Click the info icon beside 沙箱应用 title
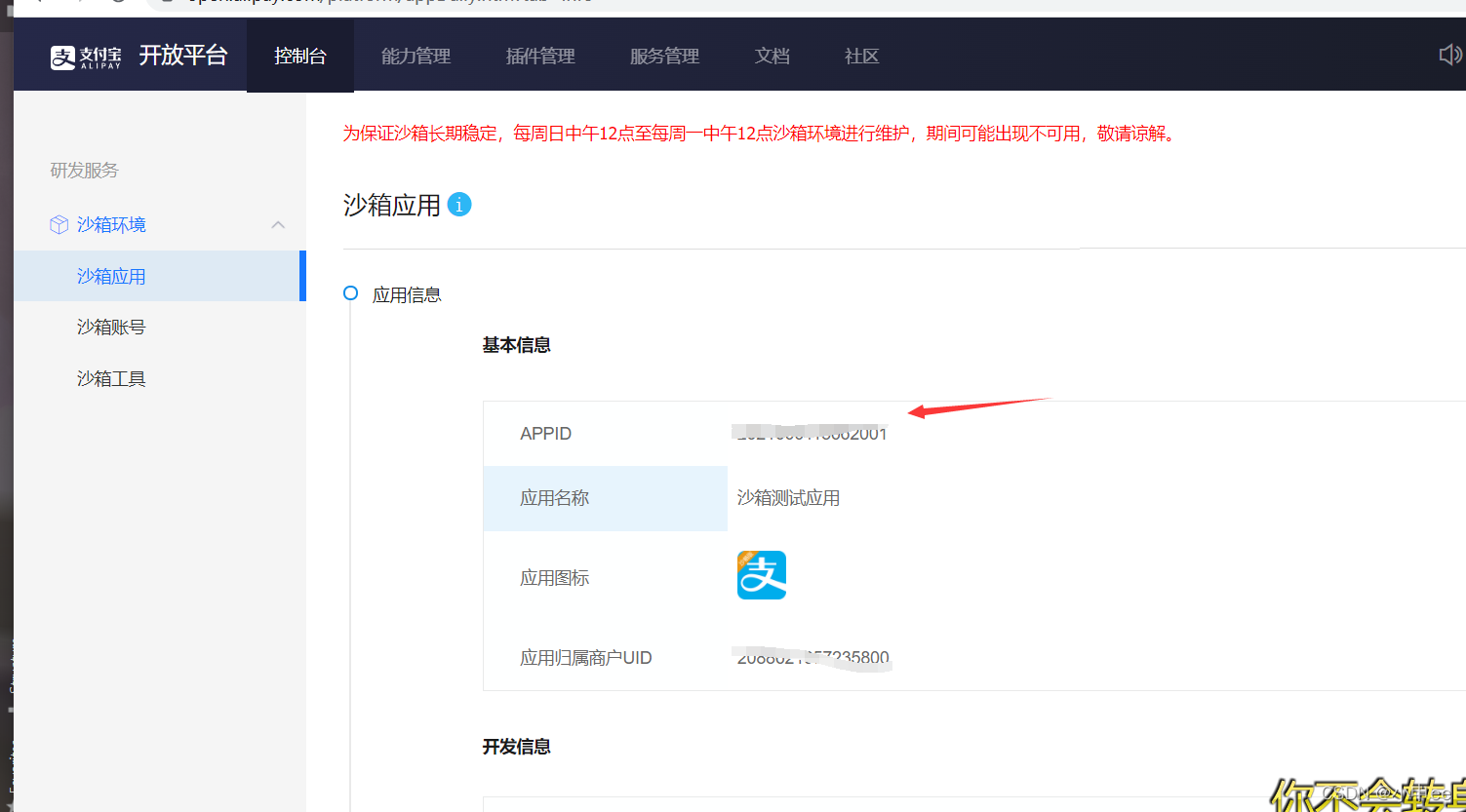Screen dimensions: 1466x812 [459, 205]
